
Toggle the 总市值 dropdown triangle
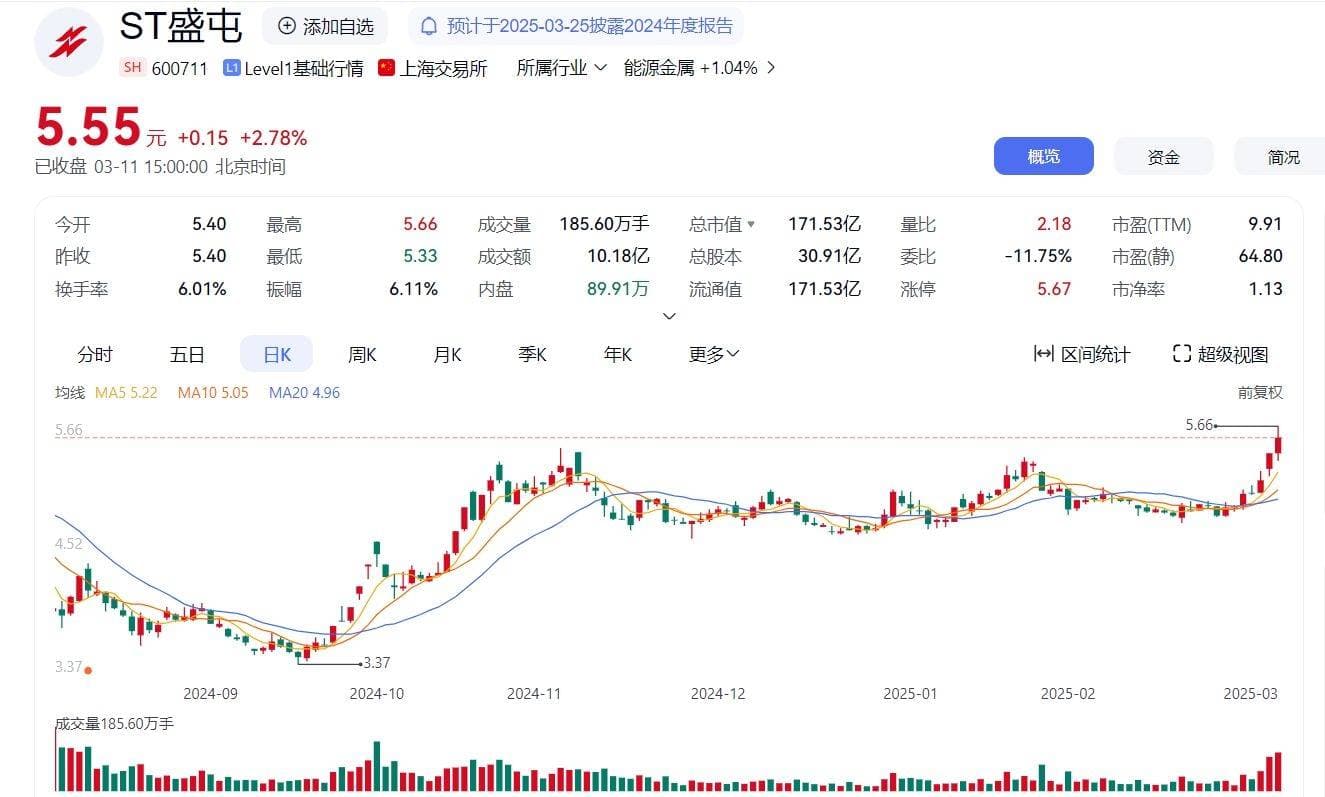751,225
